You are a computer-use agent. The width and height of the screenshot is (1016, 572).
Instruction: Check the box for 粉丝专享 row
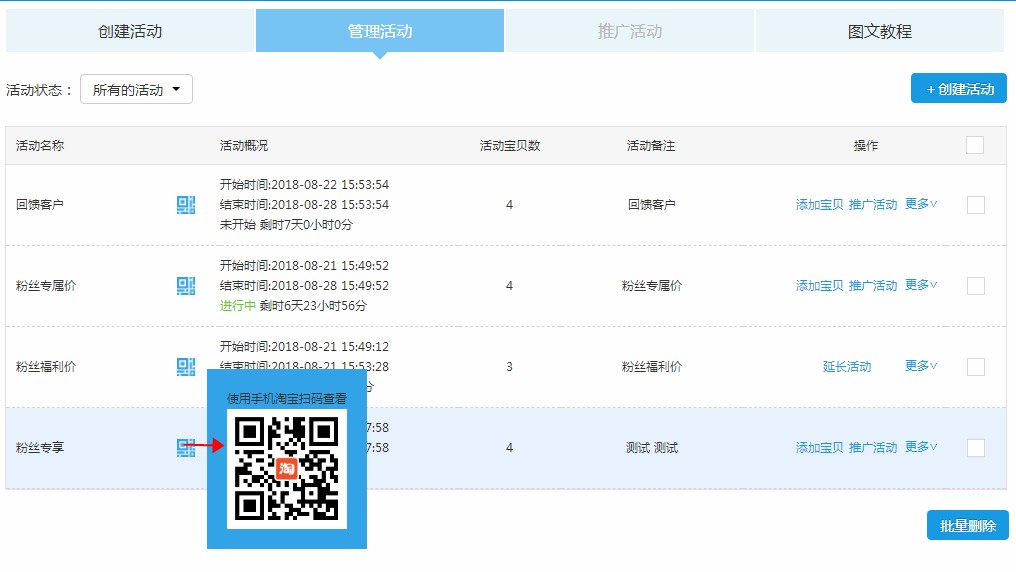(975, 448)
